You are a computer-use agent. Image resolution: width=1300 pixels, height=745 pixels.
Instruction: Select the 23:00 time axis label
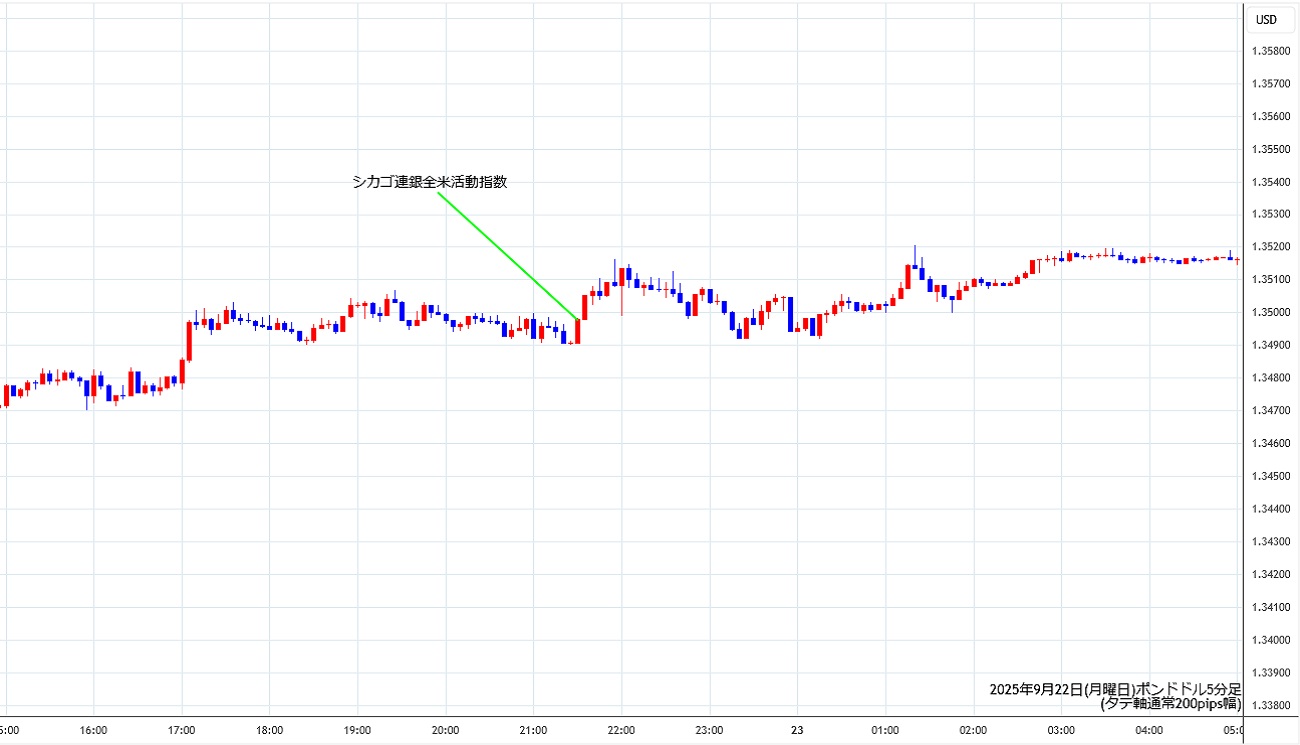[709, 730]
